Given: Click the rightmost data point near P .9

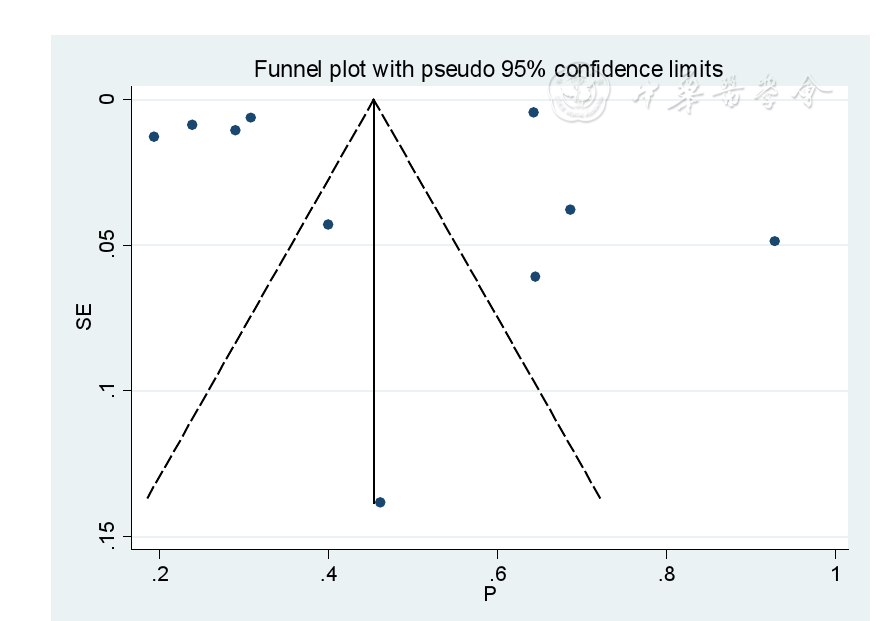Looking at the screenshot, I should pos(774,241).
